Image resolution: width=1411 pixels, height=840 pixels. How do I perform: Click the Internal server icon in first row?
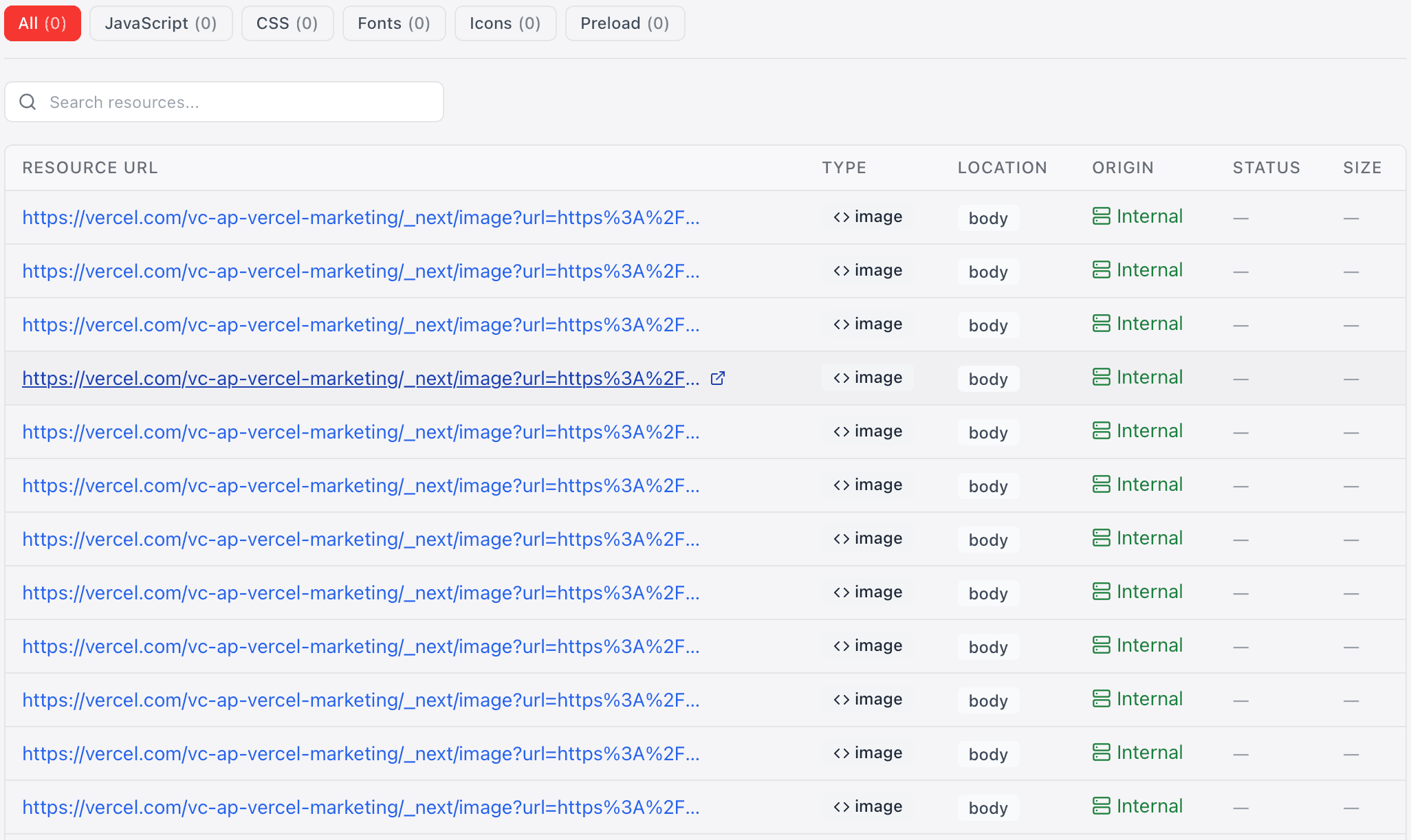coord(1101,217)
